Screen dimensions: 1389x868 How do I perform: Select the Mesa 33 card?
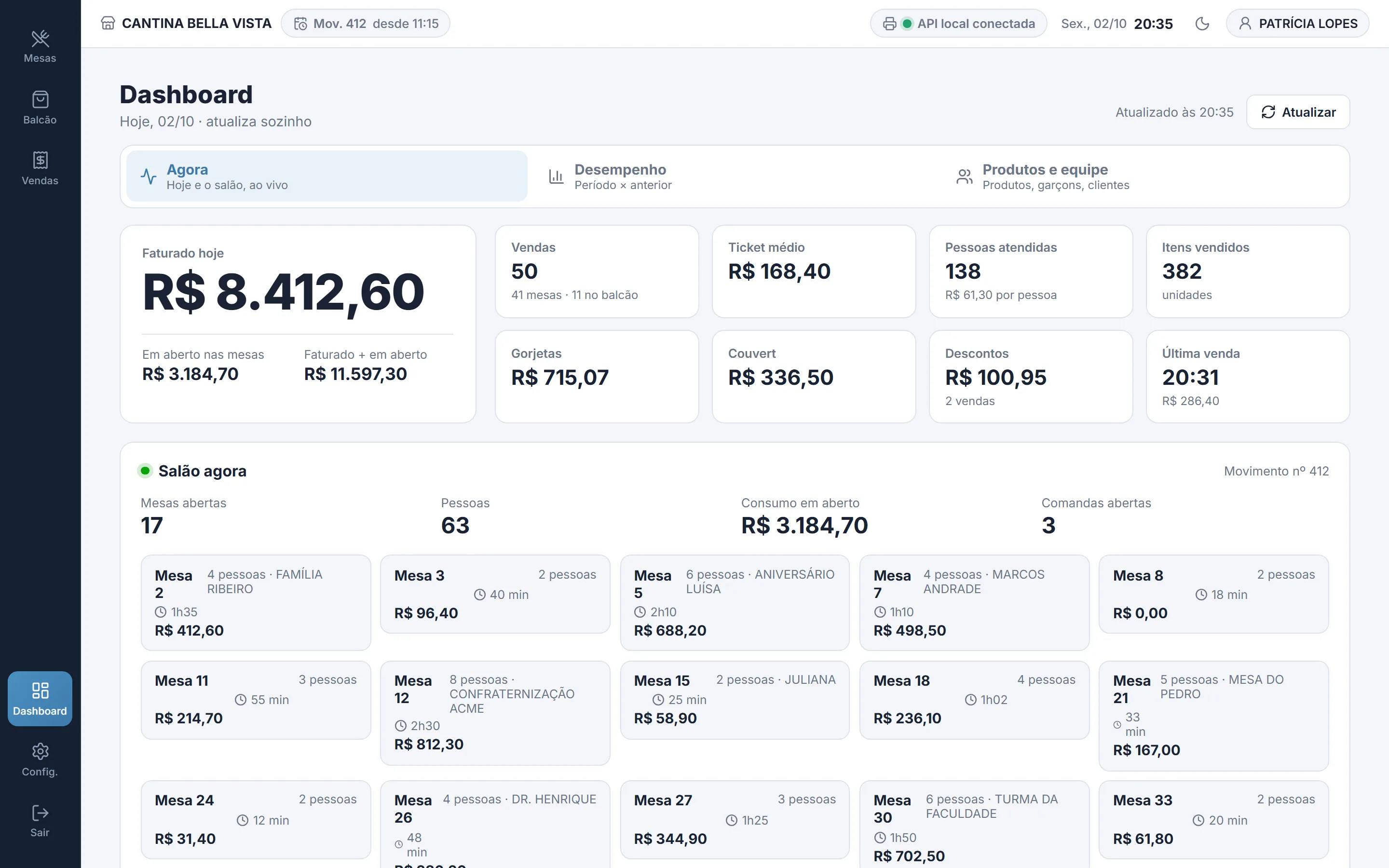point(1213,820)
